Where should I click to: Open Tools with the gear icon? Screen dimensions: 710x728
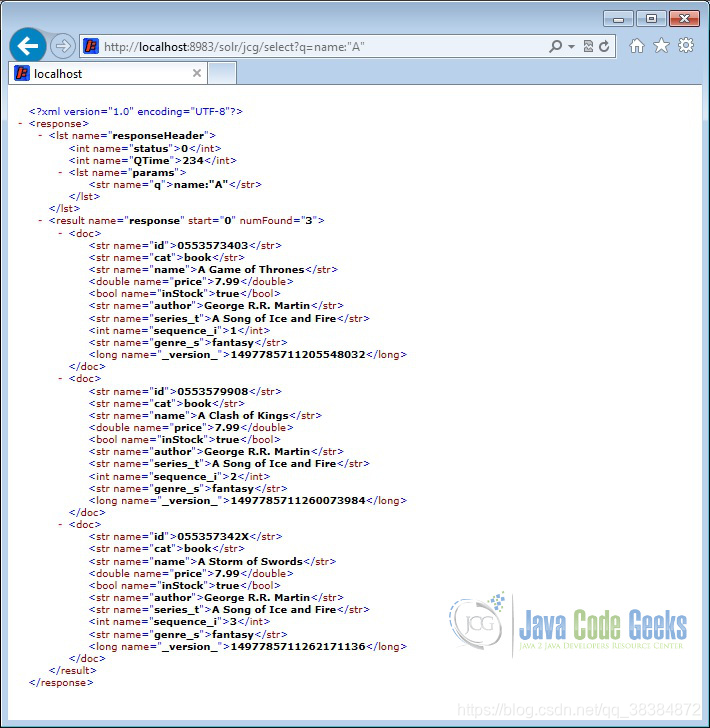coord(686,46)
